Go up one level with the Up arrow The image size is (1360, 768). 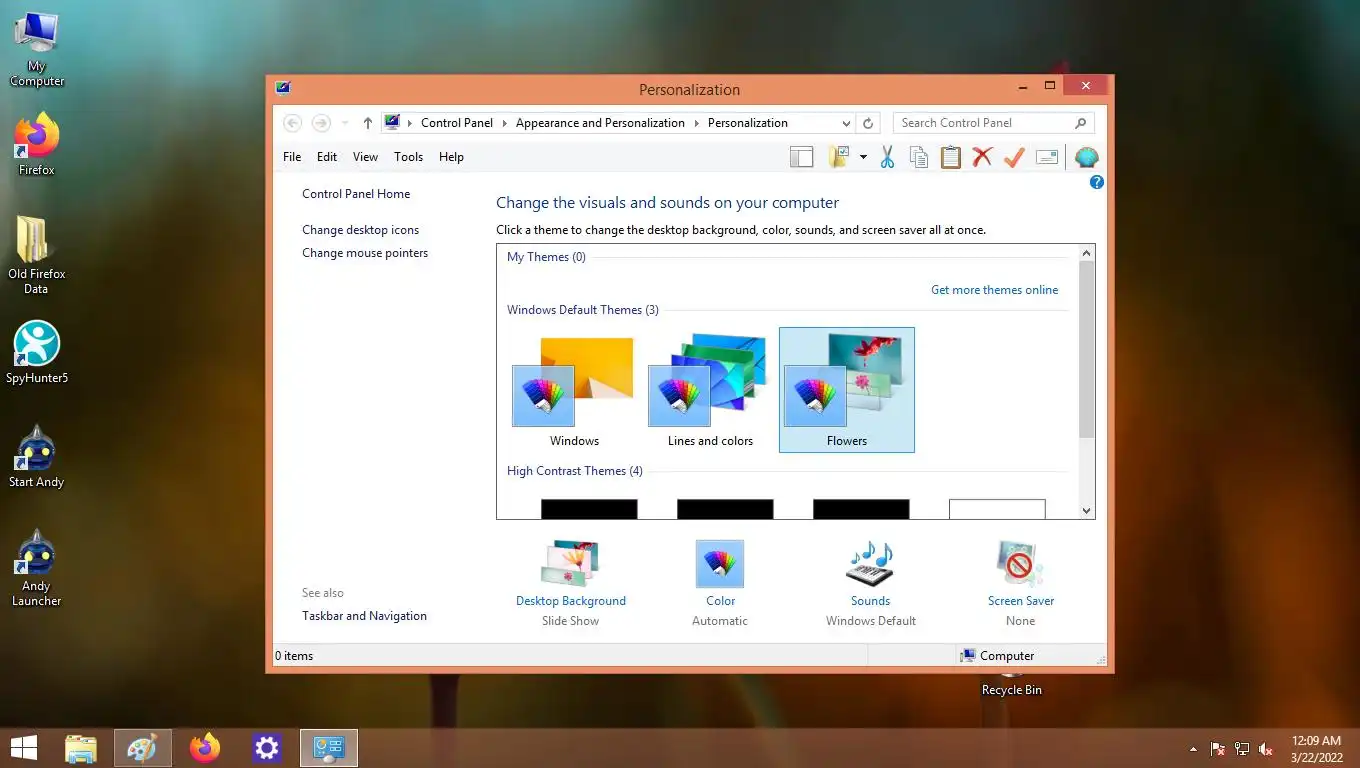point(368,123)
